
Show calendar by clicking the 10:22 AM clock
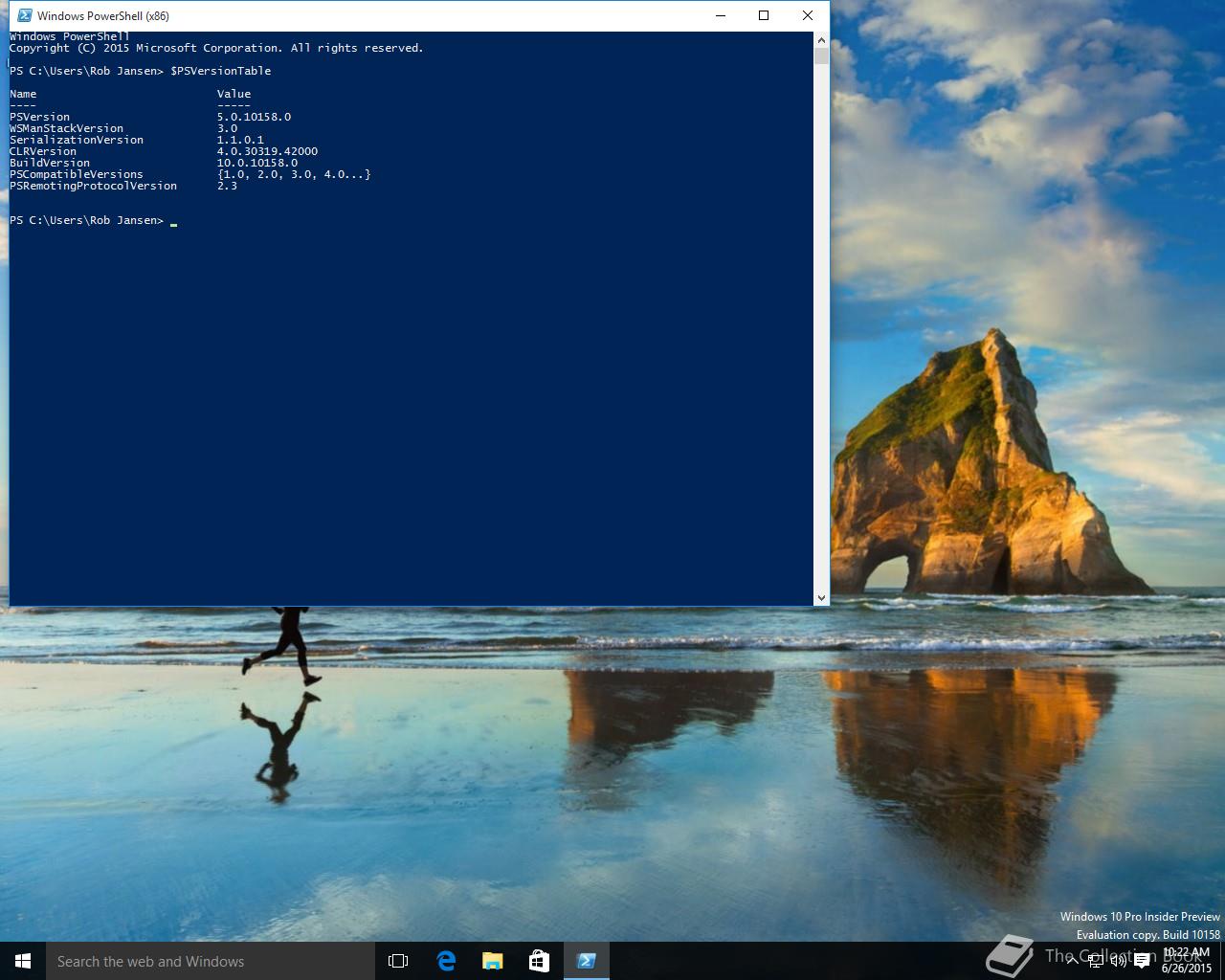1187,960
